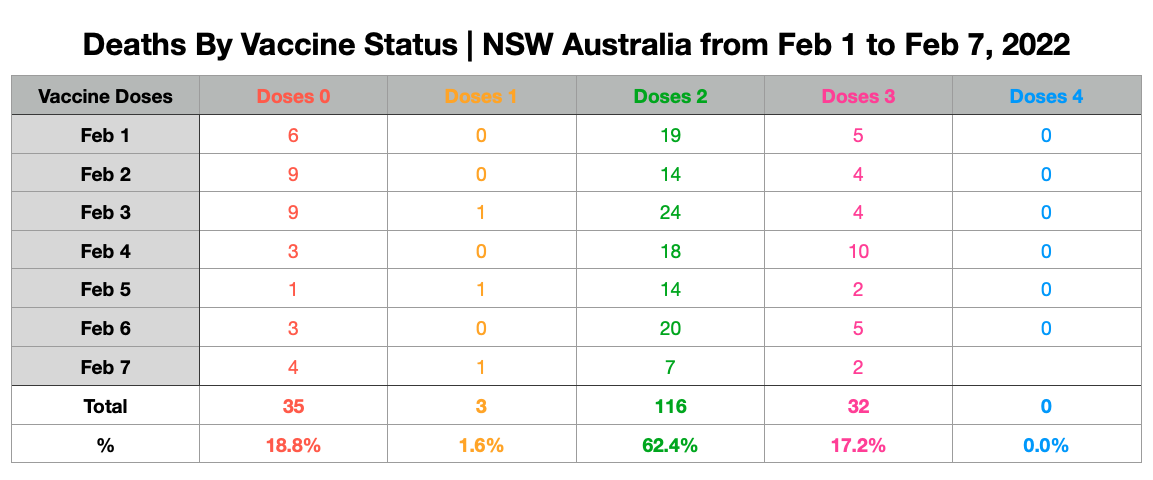The width and height of the screenshot is (1153, 480).
Task: Select the Doses 4 column header
Action: click(x=1046, y=96)
